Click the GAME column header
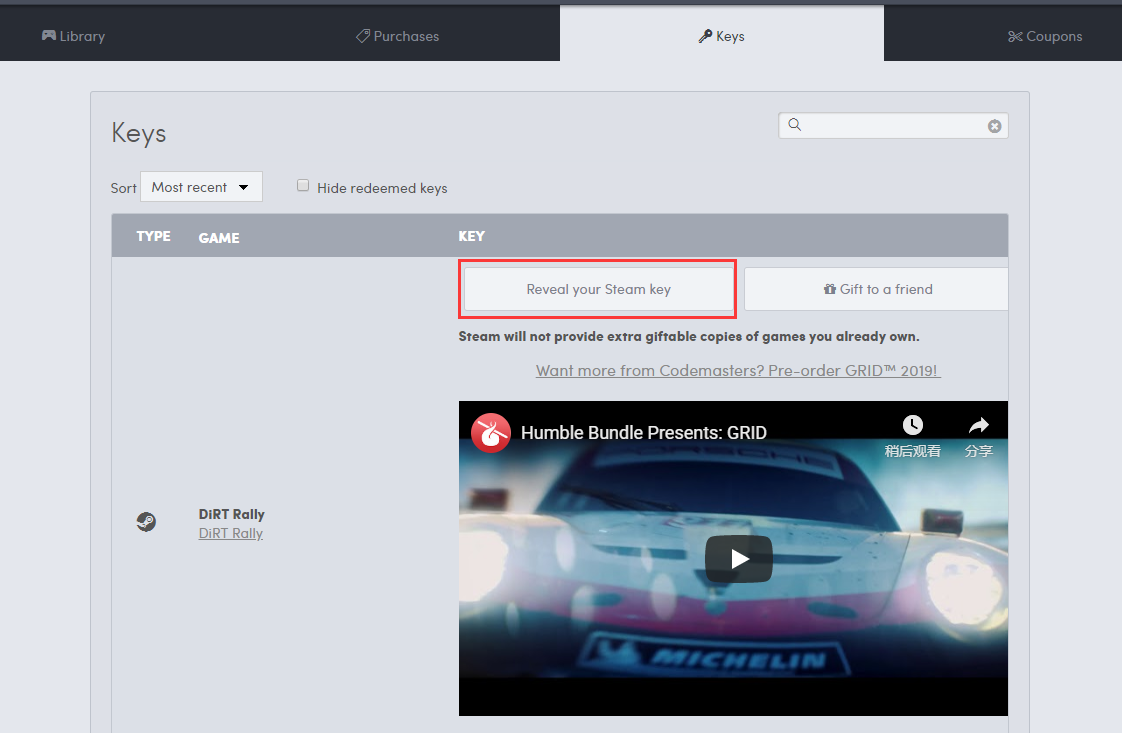 tap(219, 238)
